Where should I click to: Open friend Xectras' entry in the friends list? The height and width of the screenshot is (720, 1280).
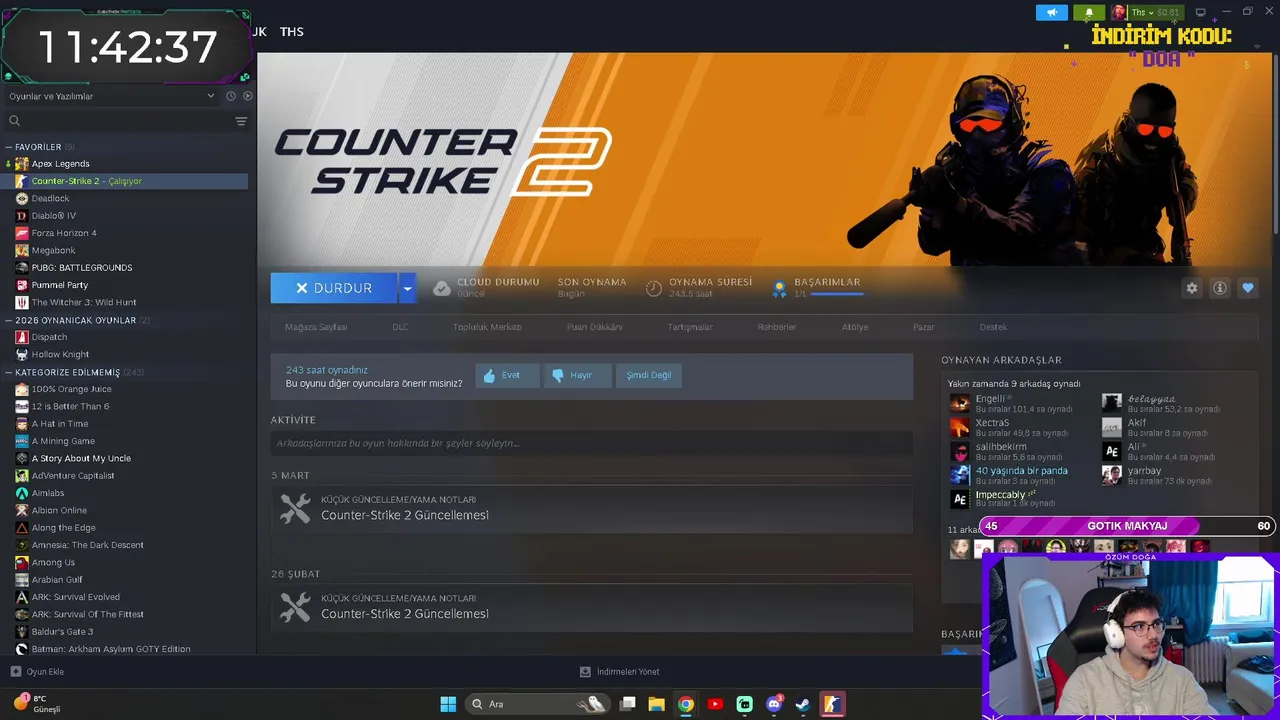[x=1010, y=427]
